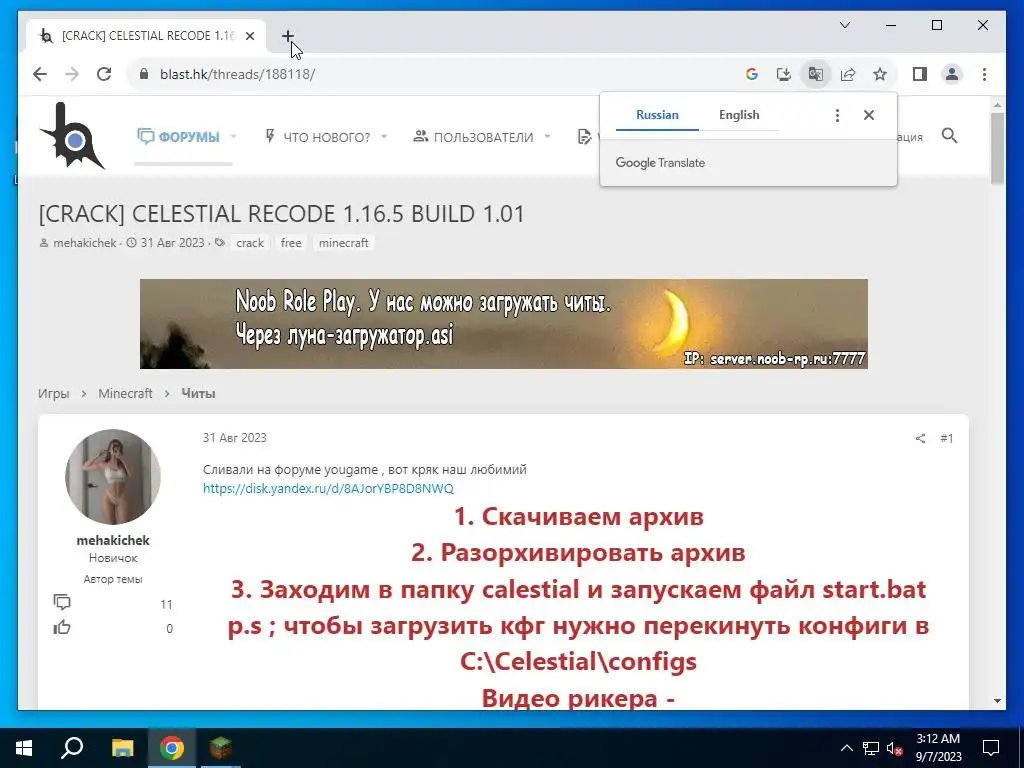The height and width of the screenshot is (768, 1024).
Task: Go to Minecraft breadcrumb
Action: click(125, 394)
